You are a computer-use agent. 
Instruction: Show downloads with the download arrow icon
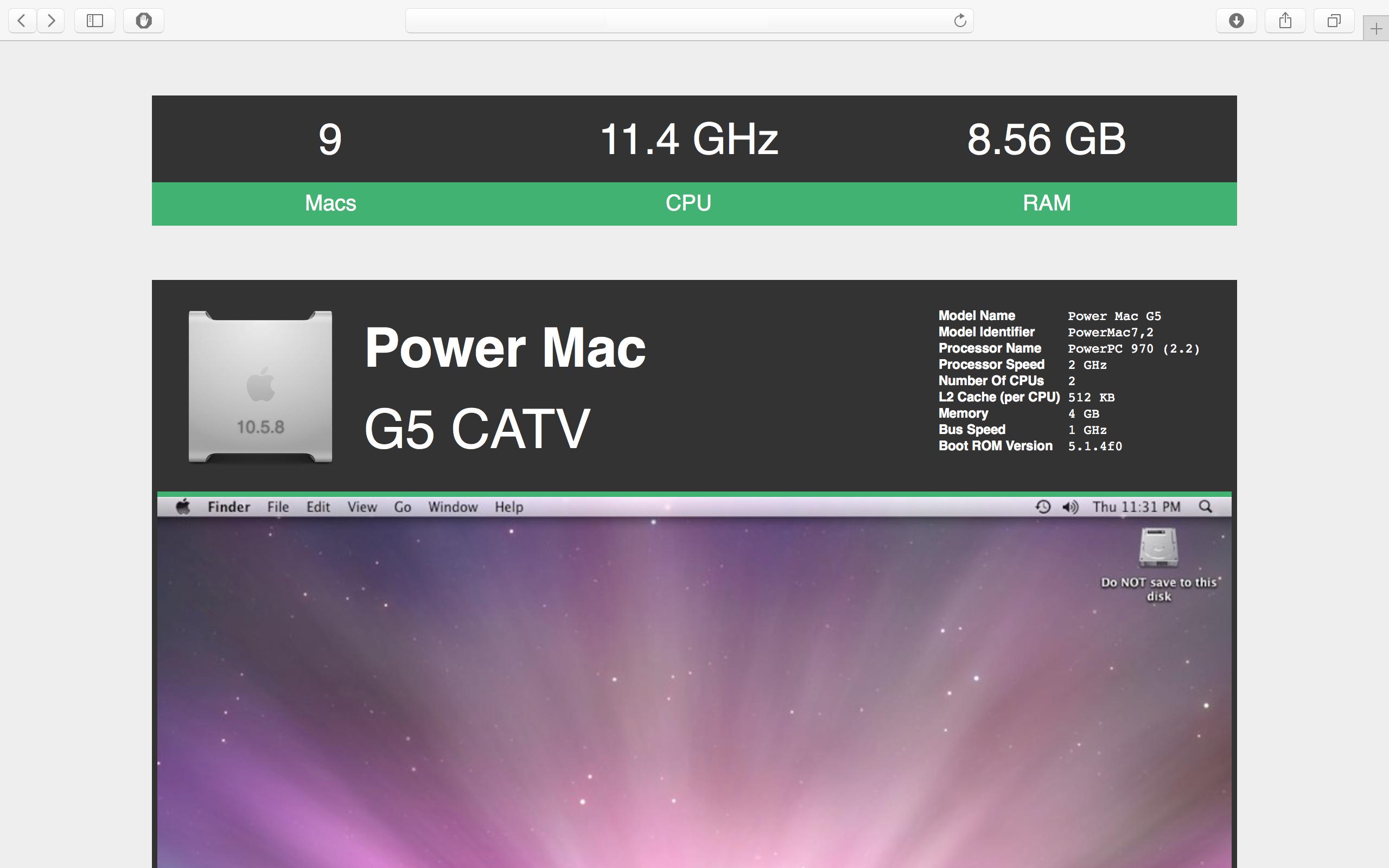pyautogui.click(x=1237, y=21)
